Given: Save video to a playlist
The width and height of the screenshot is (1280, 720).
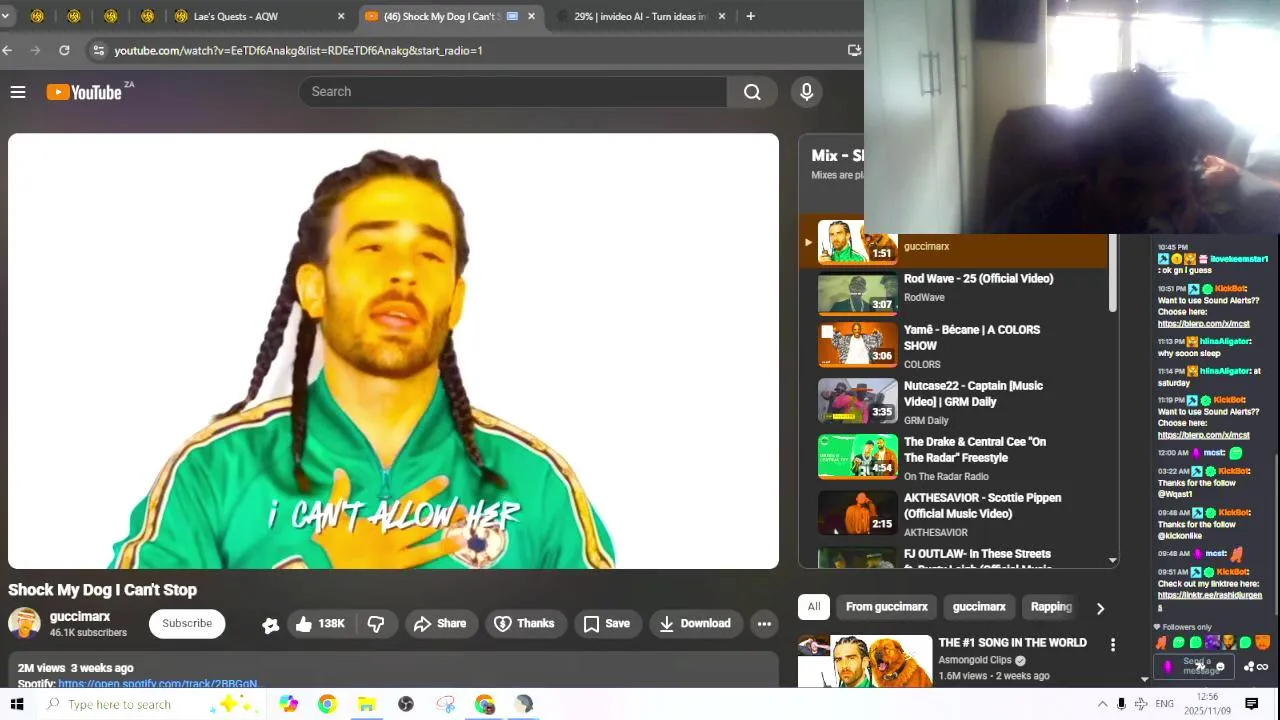Looking at the screenshot, I should (x=607, y=624).
